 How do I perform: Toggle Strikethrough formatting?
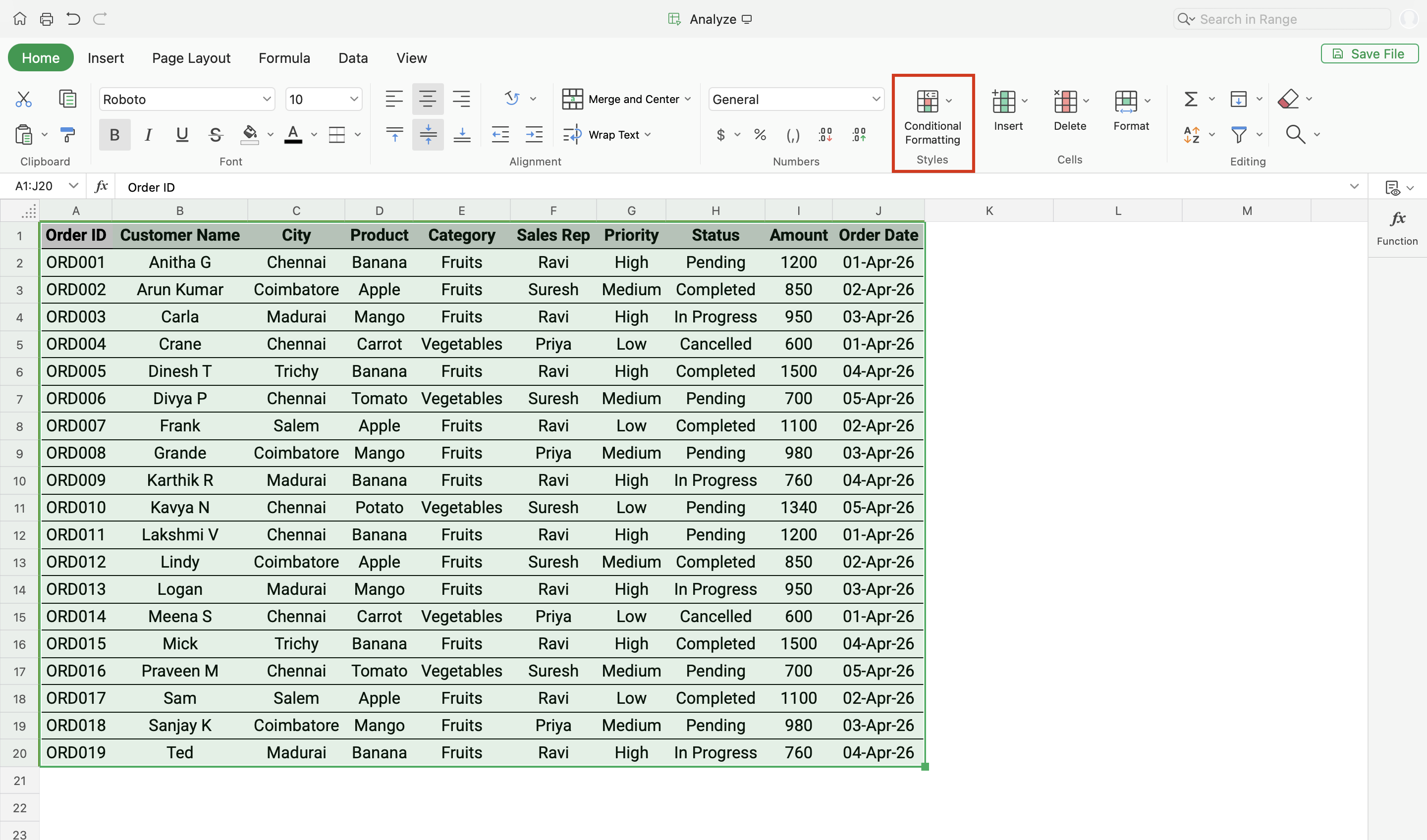pos(215,135)
